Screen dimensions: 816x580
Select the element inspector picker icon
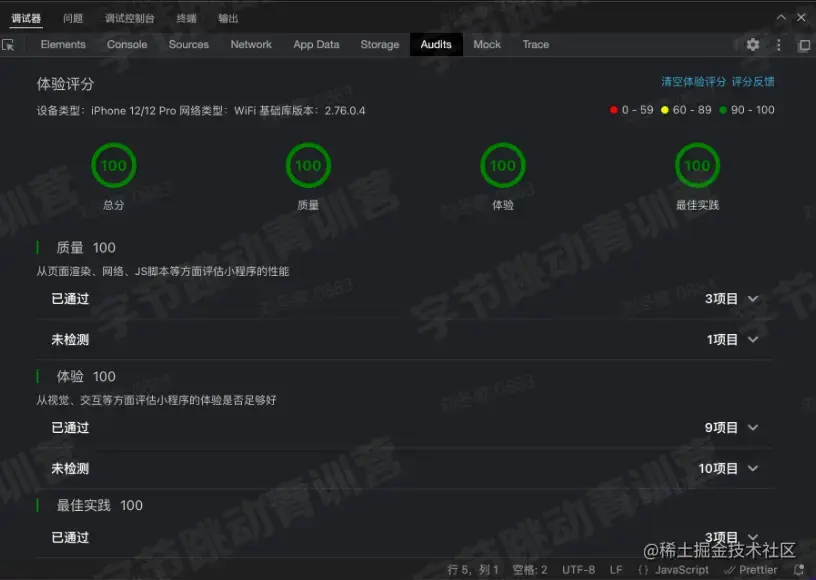(8, 45)
